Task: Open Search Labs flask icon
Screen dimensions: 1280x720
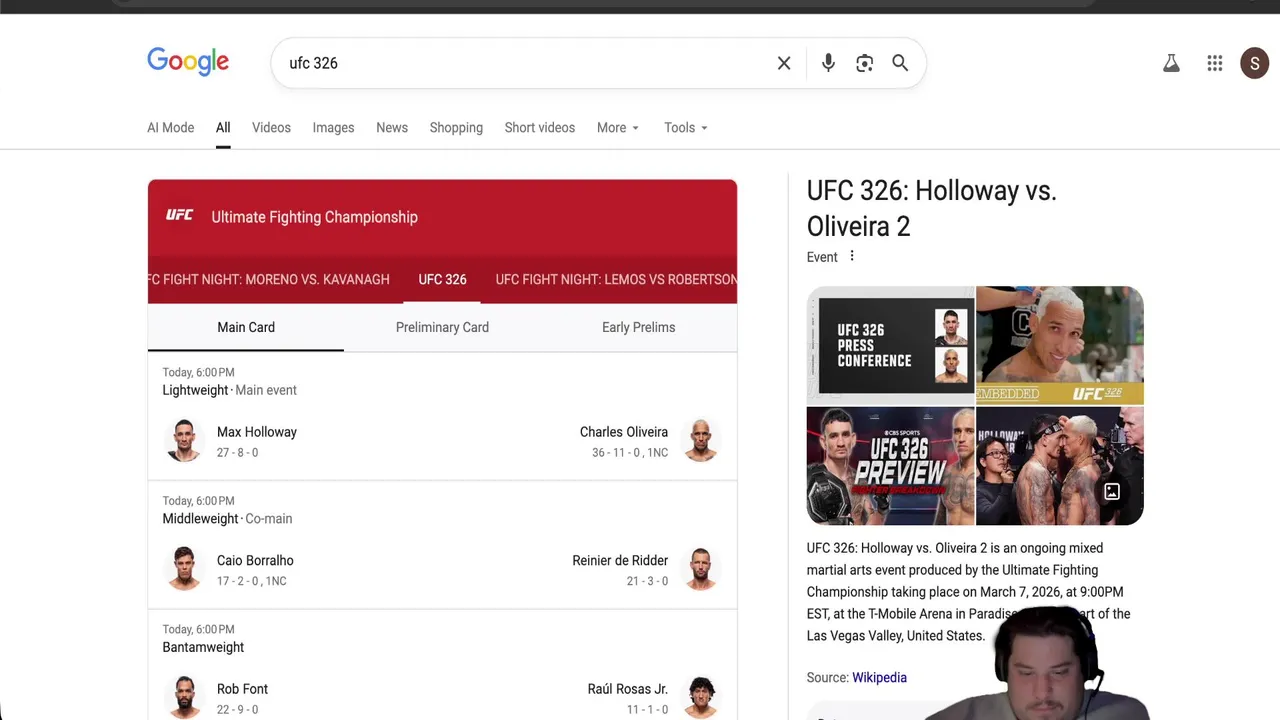Action: point(1171,64)
